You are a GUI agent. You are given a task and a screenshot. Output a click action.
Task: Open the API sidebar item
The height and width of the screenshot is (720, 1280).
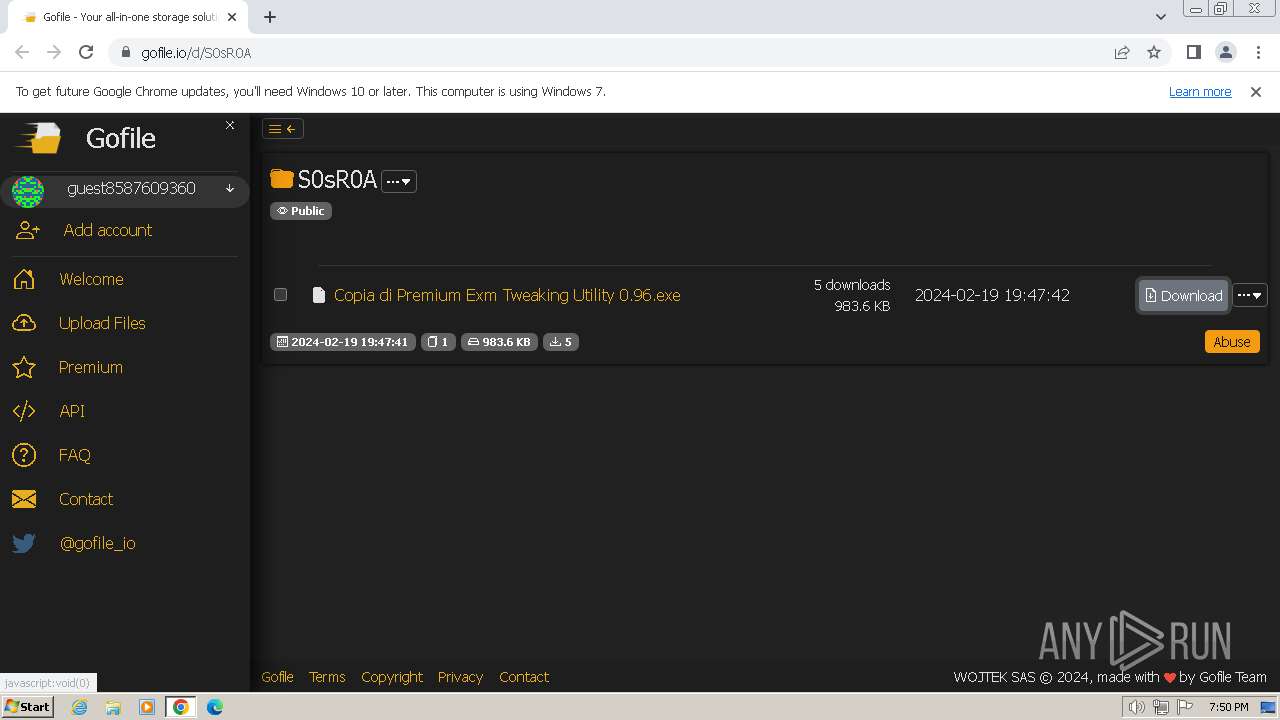point(72,411)
